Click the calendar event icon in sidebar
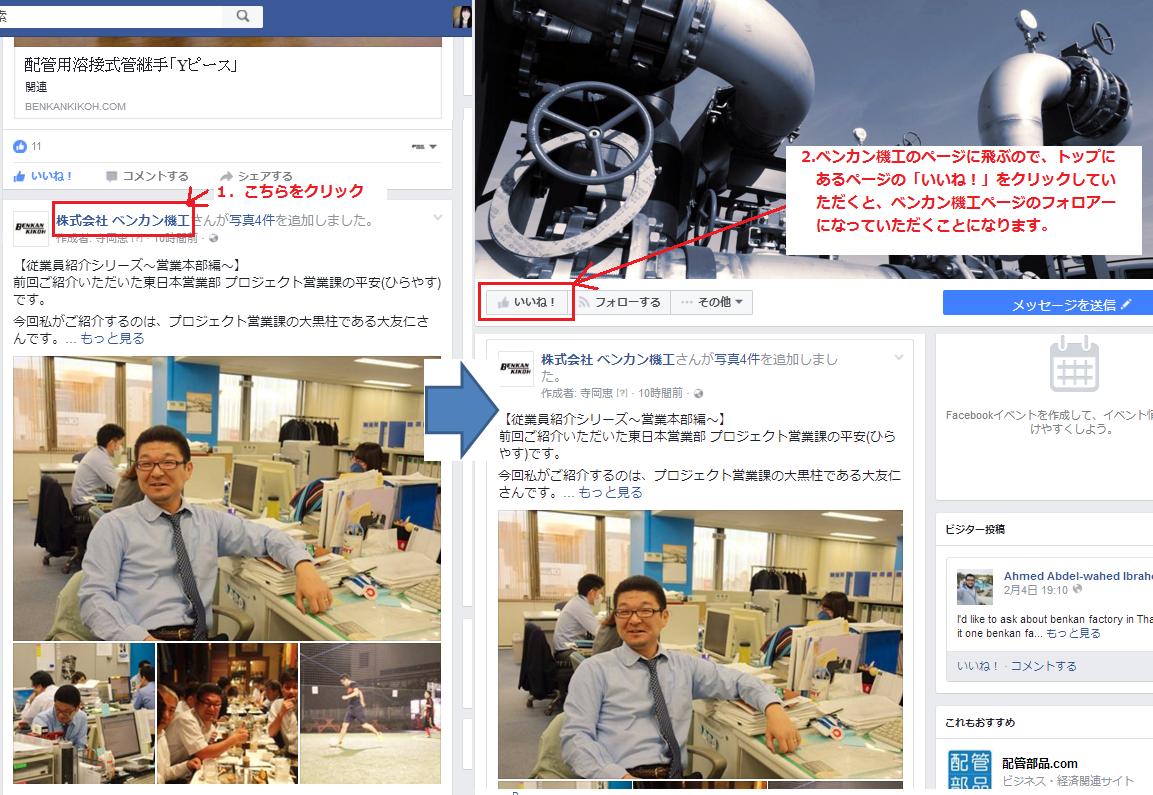1153x795 pixels. [1074, 364]
